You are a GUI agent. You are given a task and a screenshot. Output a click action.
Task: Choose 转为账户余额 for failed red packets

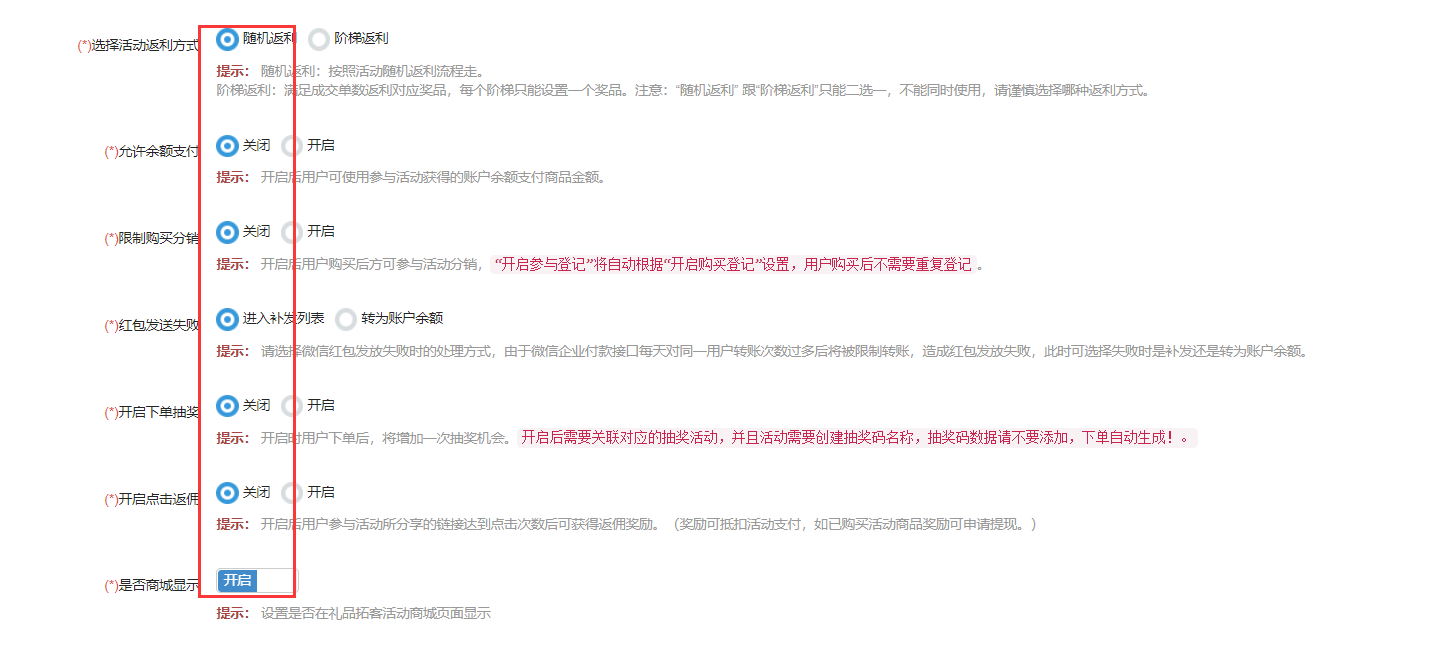[x=346, y=319]
